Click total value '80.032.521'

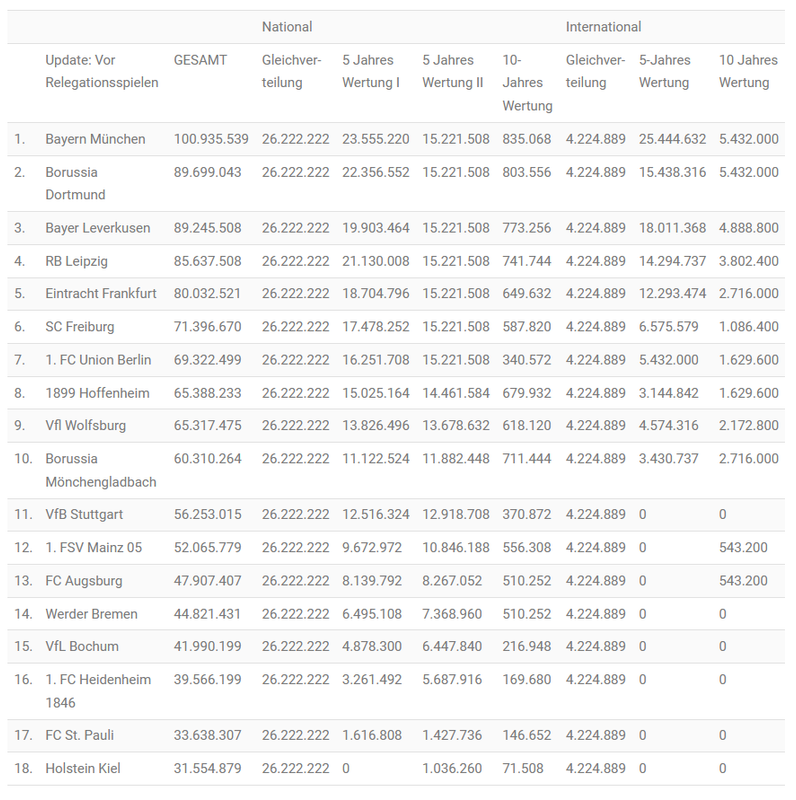click(207, 293)
